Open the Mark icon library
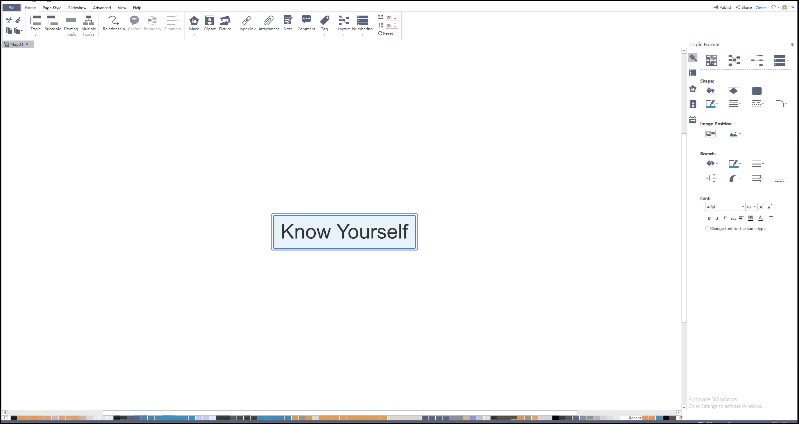 [x=194, y=24]
